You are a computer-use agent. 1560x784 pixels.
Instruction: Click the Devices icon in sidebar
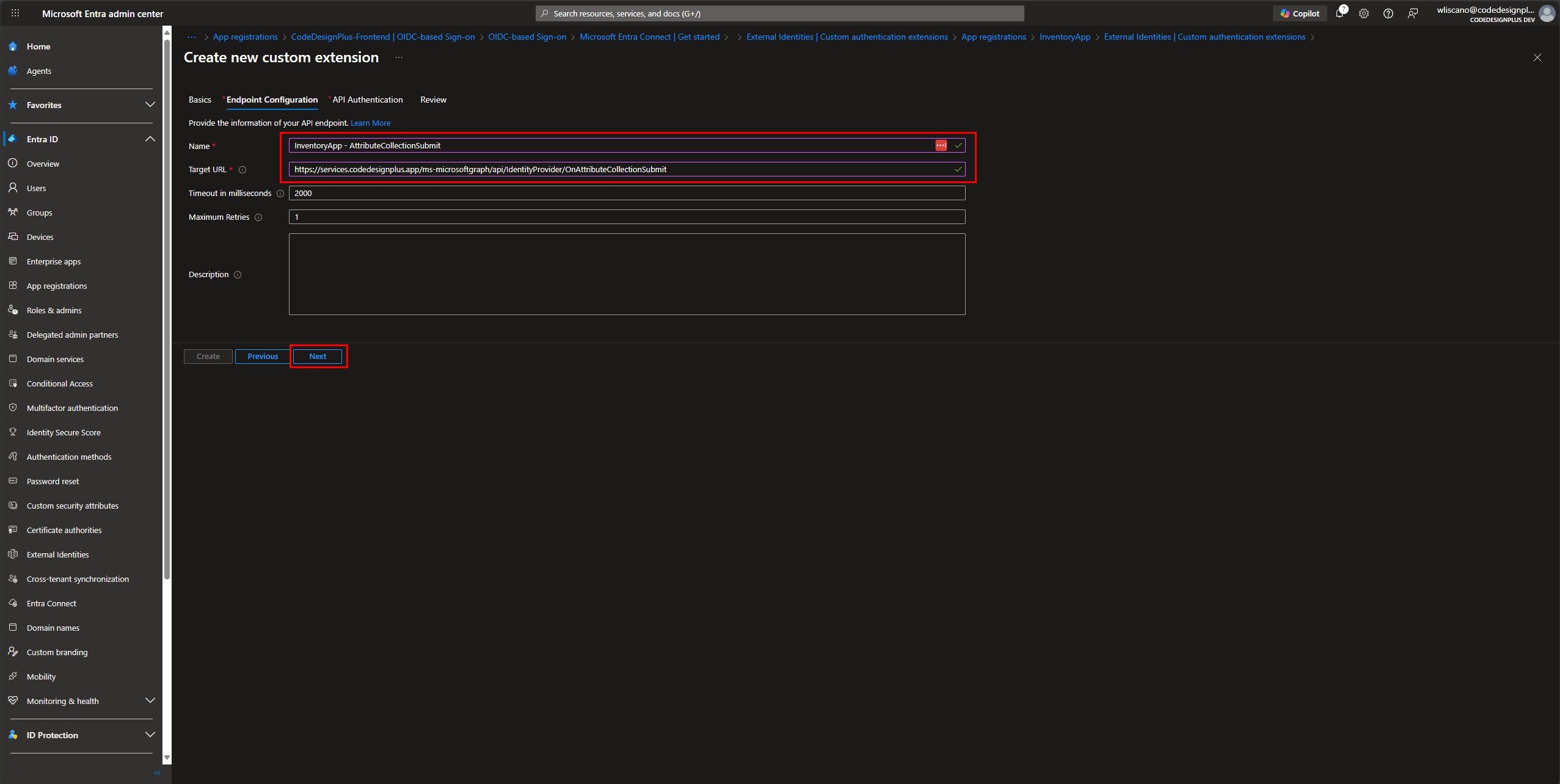click(x=13, y=237)
